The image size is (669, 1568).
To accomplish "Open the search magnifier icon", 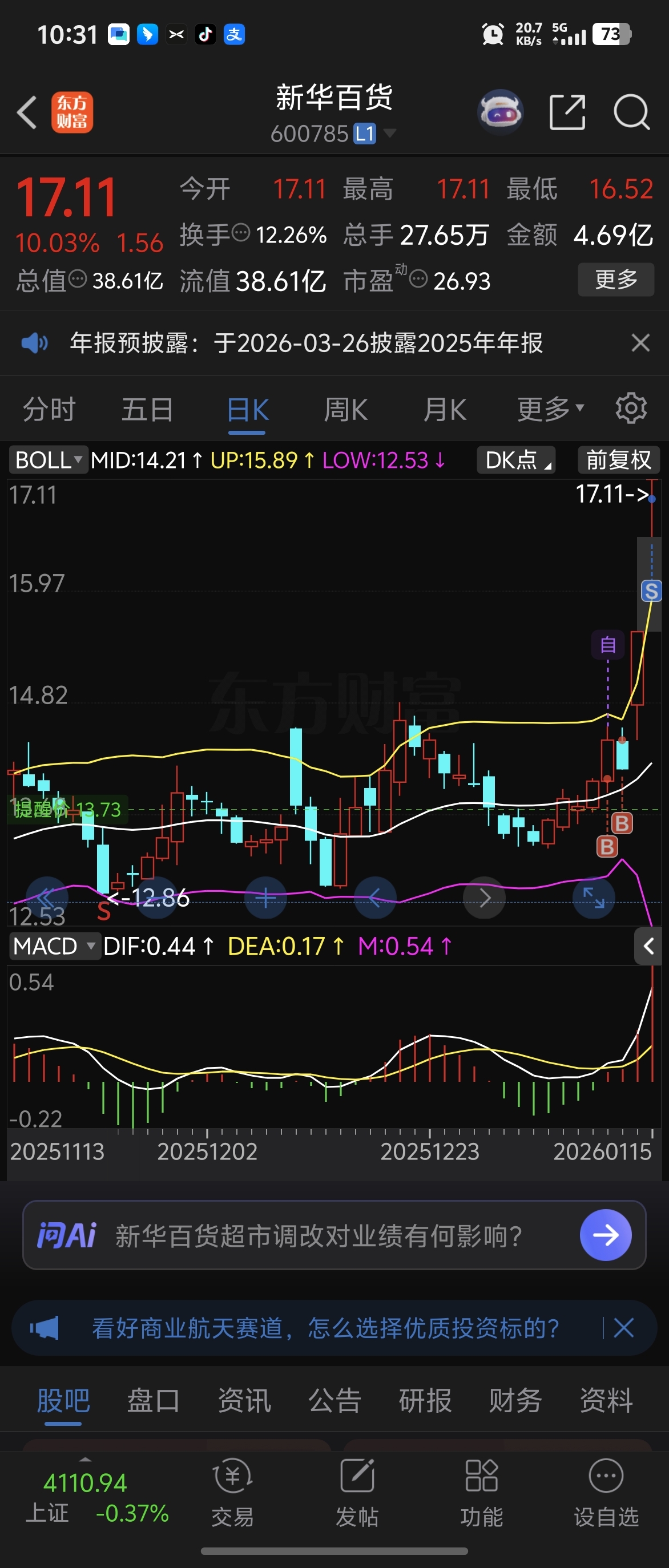I will tap(631, 112).
